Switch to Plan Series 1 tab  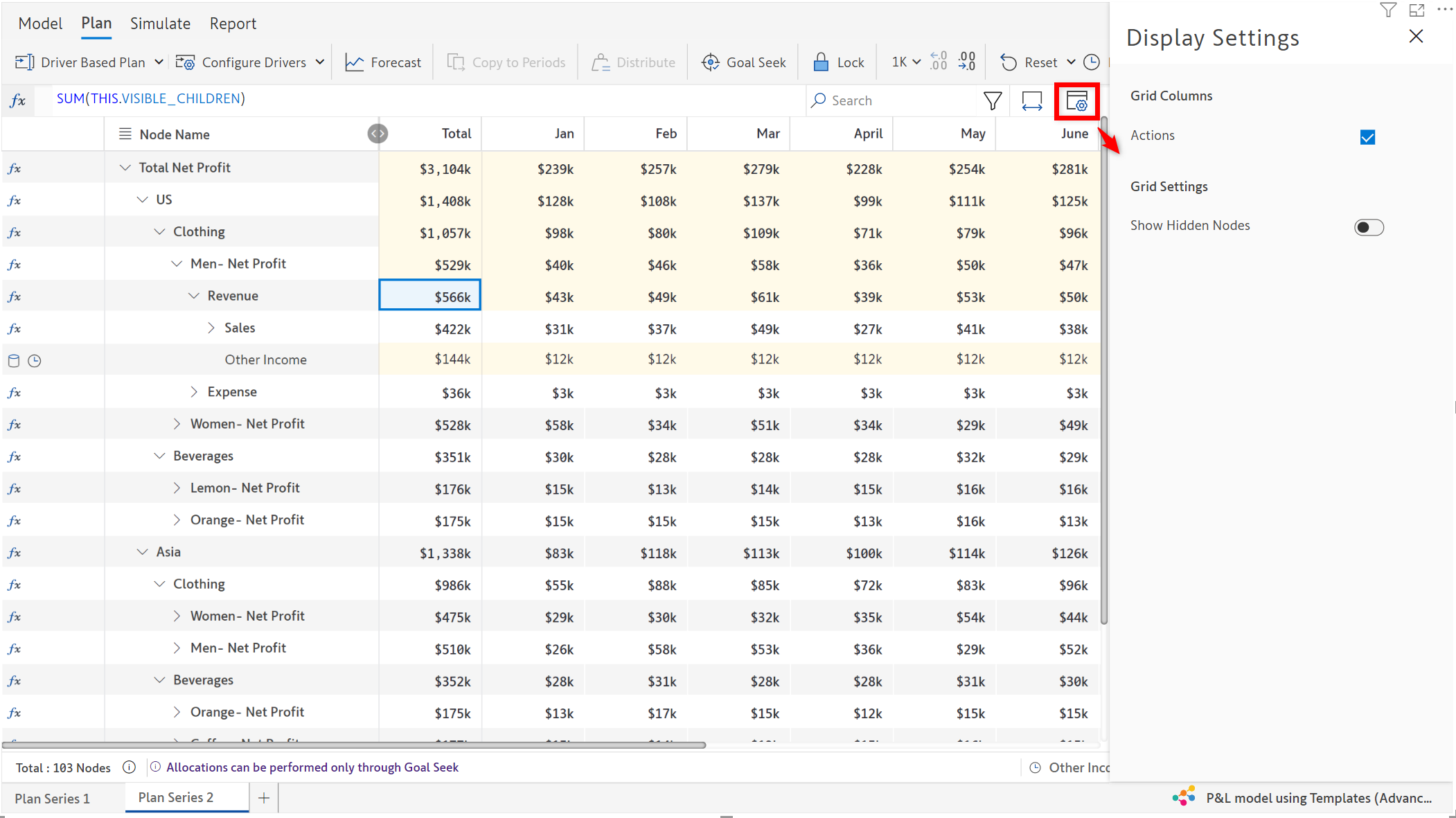click(53, 798)
